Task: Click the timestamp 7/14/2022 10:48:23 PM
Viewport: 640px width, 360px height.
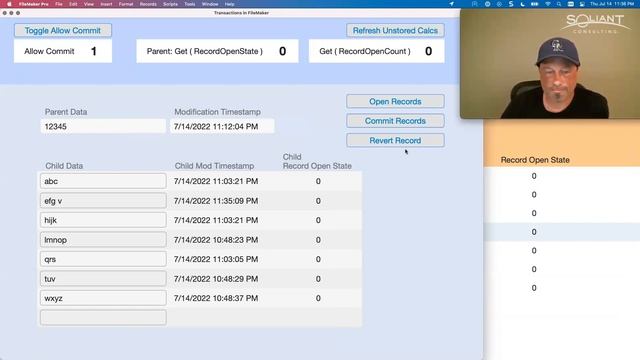Action: click(216, 240)
